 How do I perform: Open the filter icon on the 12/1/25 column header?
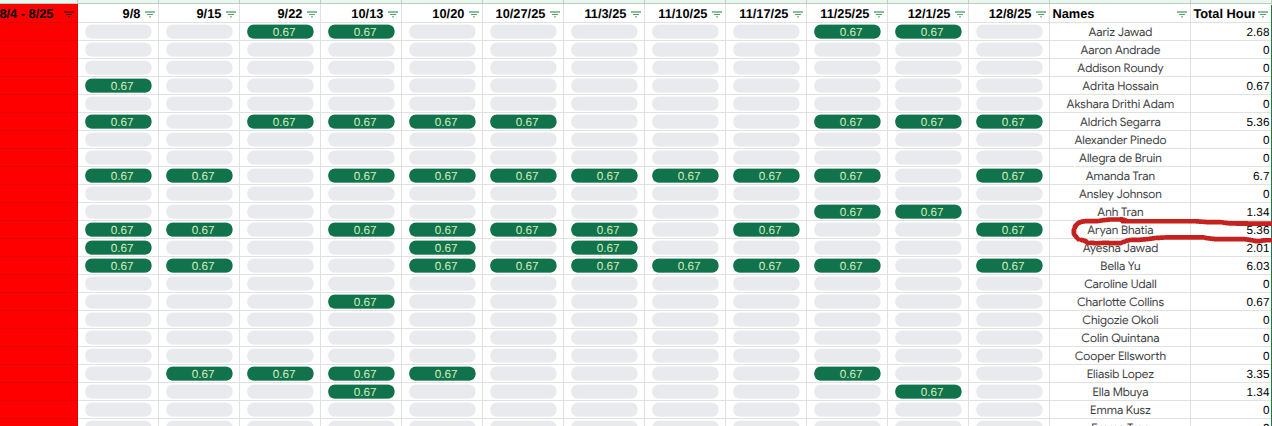click(960, 14)
